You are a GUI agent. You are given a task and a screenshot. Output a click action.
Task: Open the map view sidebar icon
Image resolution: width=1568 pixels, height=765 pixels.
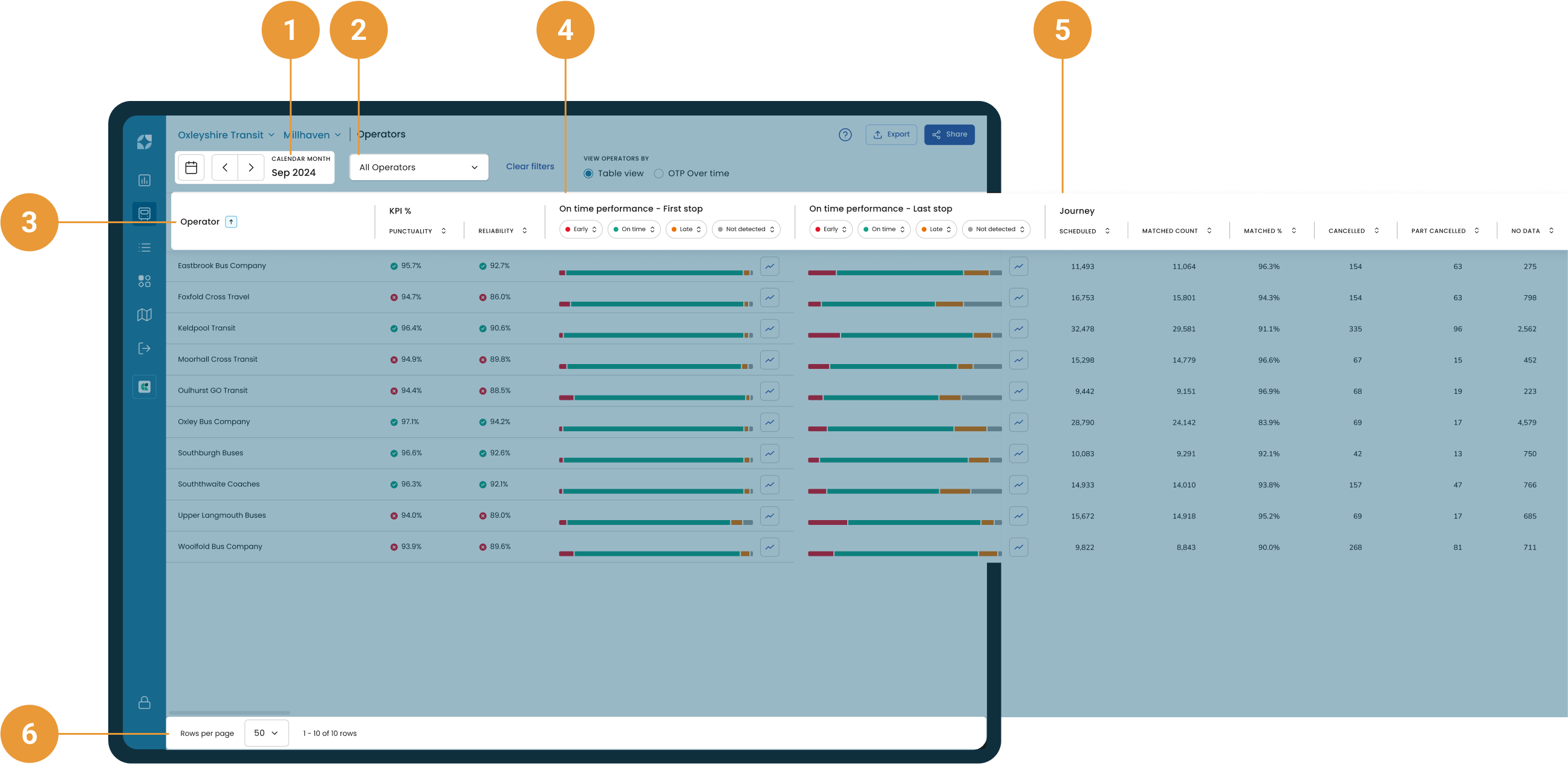coord(145,314)
